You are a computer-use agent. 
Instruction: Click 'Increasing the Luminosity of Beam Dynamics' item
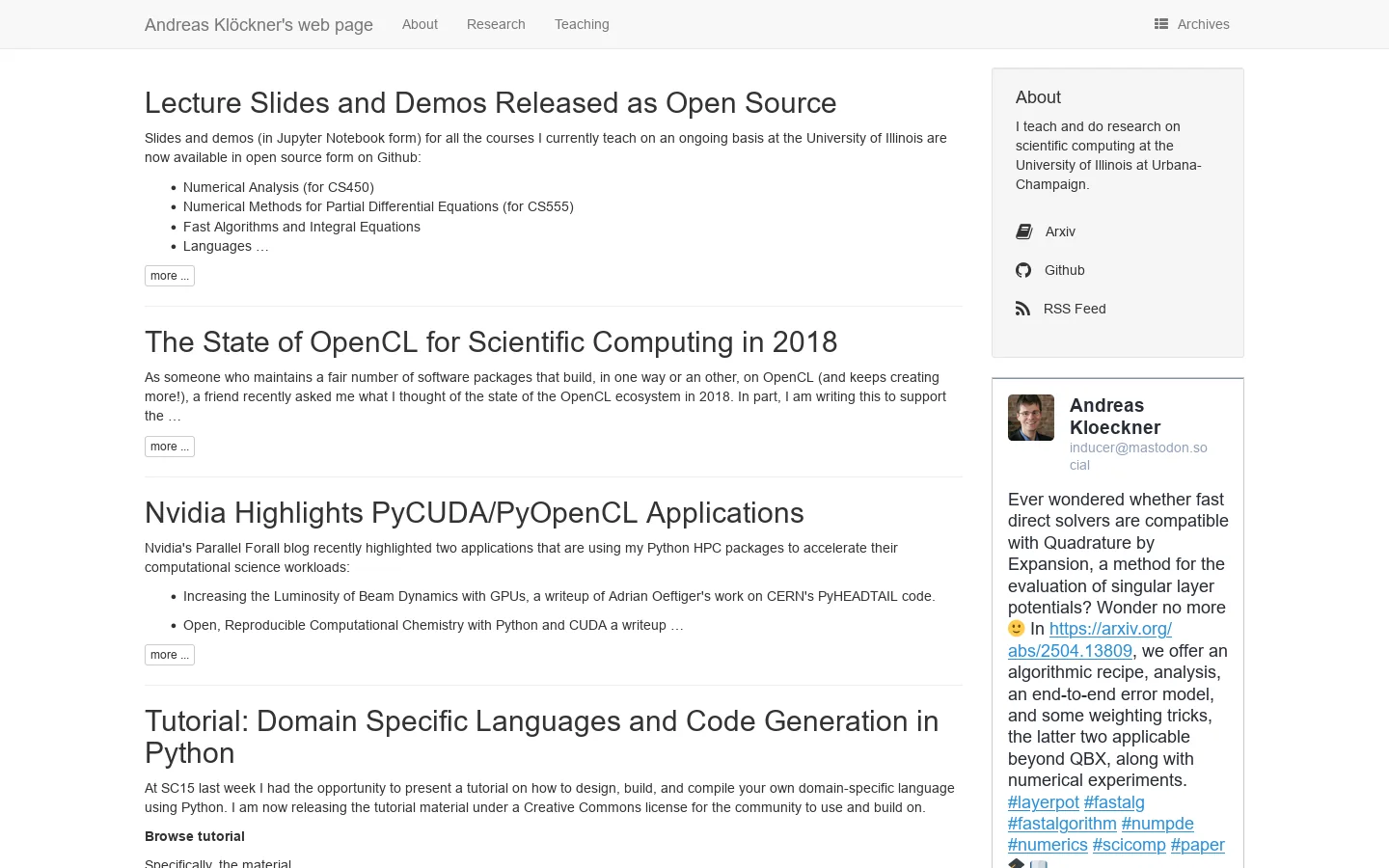click(x=559, y=596)
